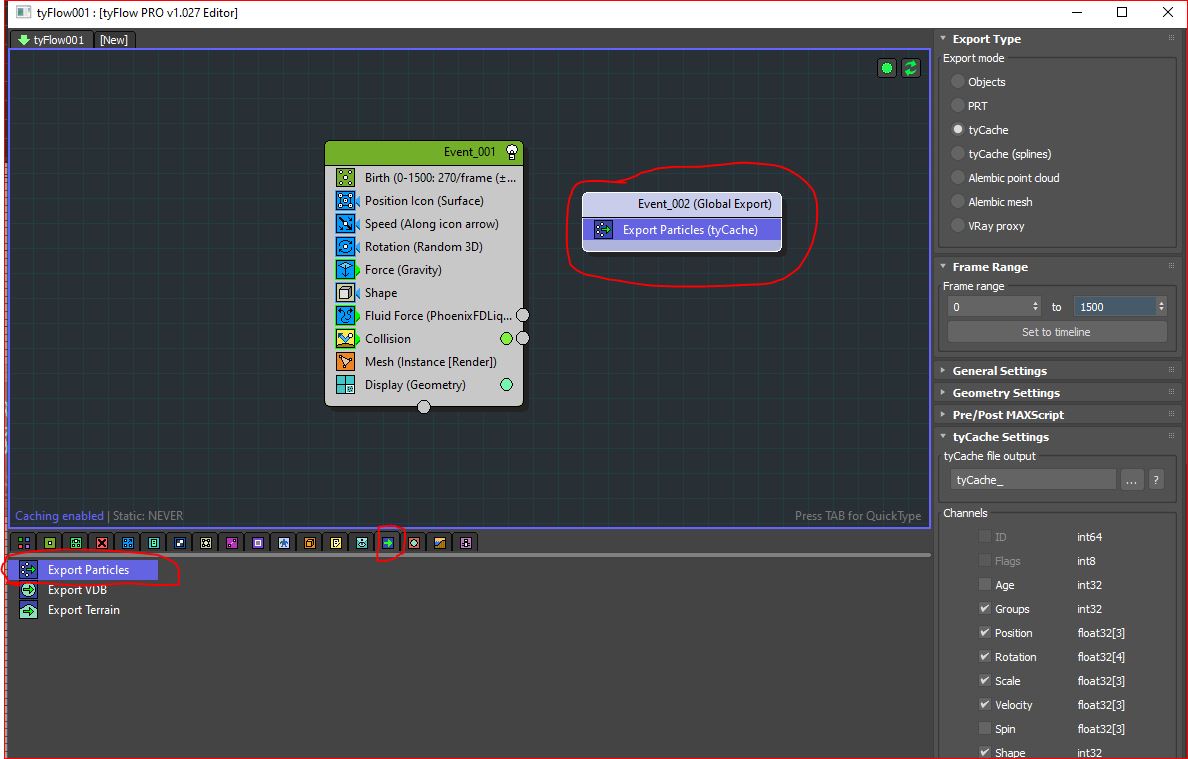Select the PRT export mode

click(958, 105)
